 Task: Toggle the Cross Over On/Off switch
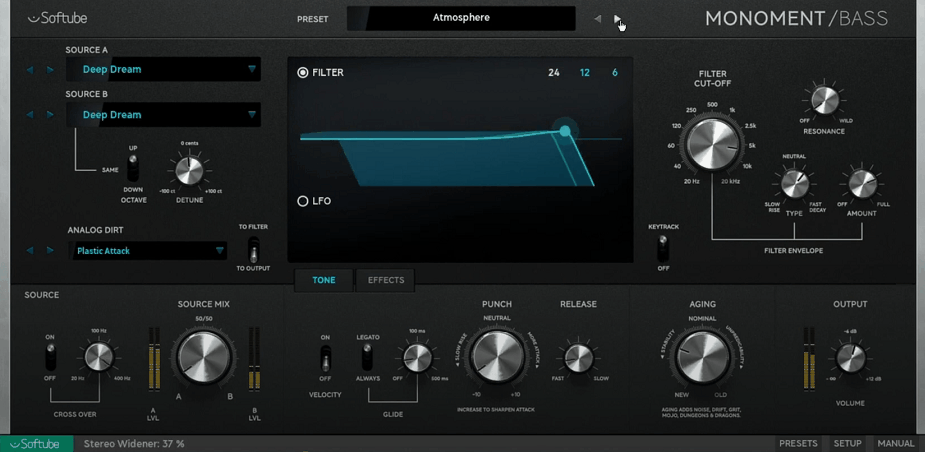click(51, 358)
